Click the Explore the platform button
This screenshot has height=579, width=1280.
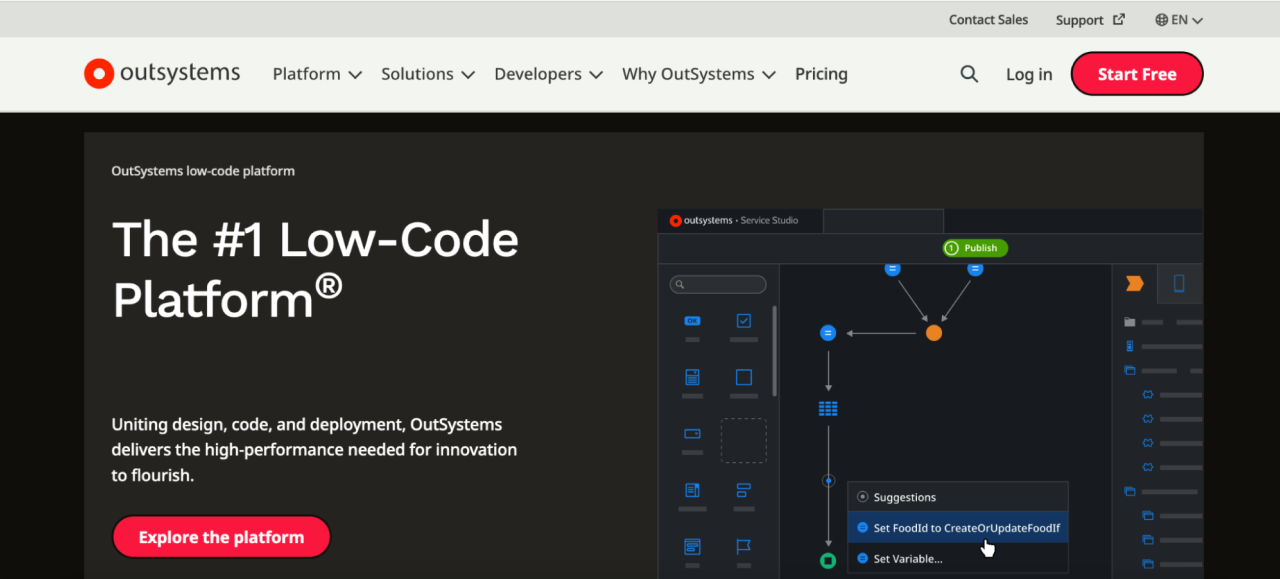pos(221,537)
